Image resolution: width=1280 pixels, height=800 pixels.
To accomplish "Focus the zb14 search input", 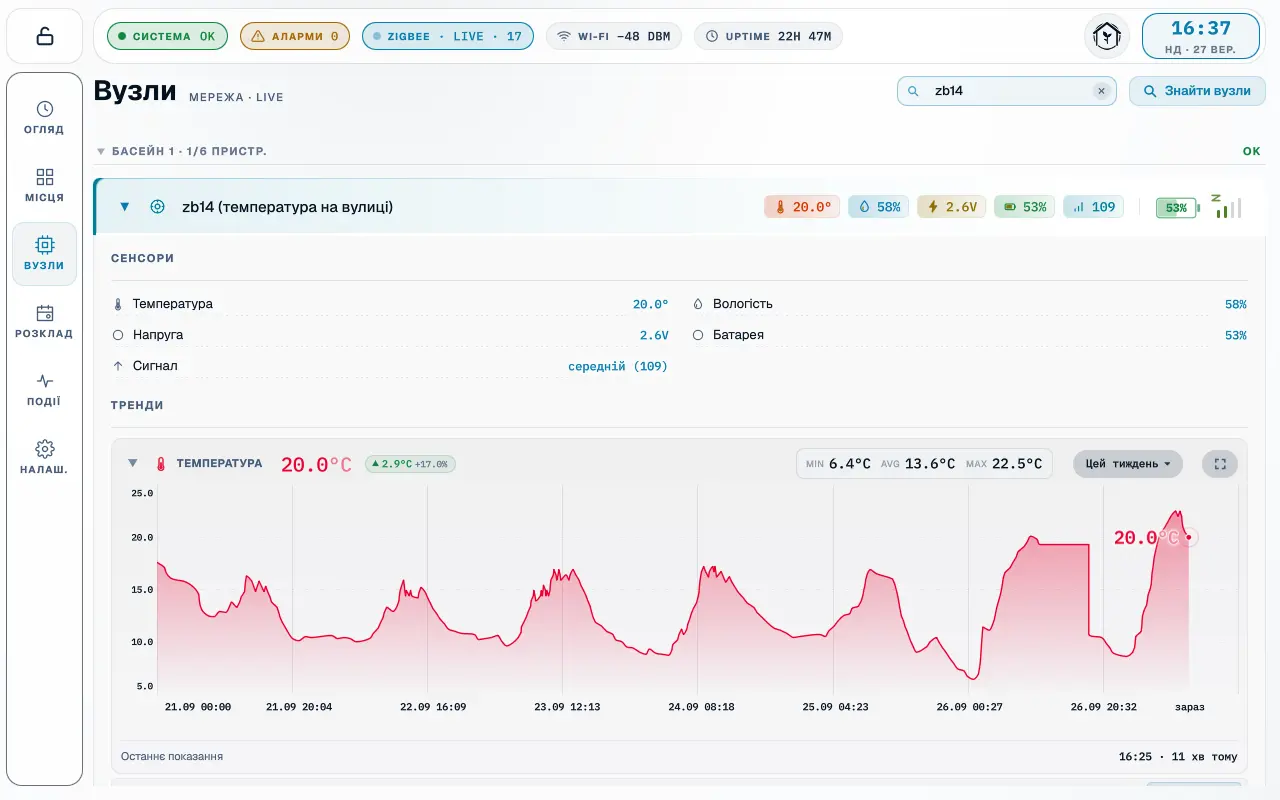I will click(x=1005, y=91).
